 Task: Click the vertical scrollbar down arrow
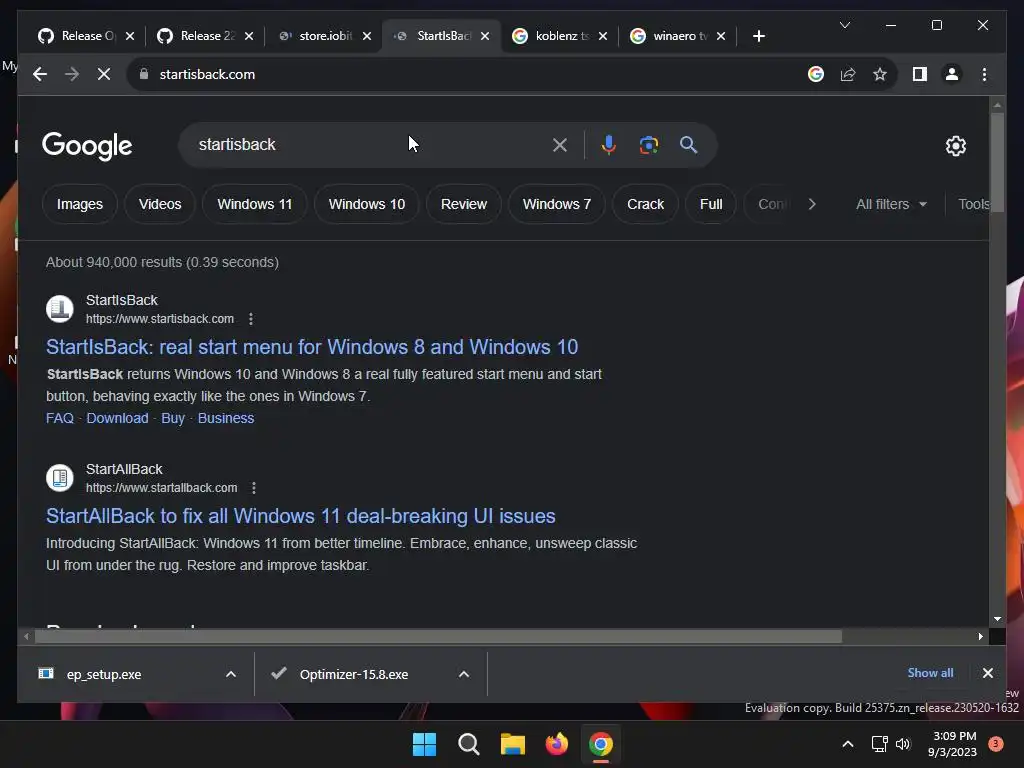(997, 618)
